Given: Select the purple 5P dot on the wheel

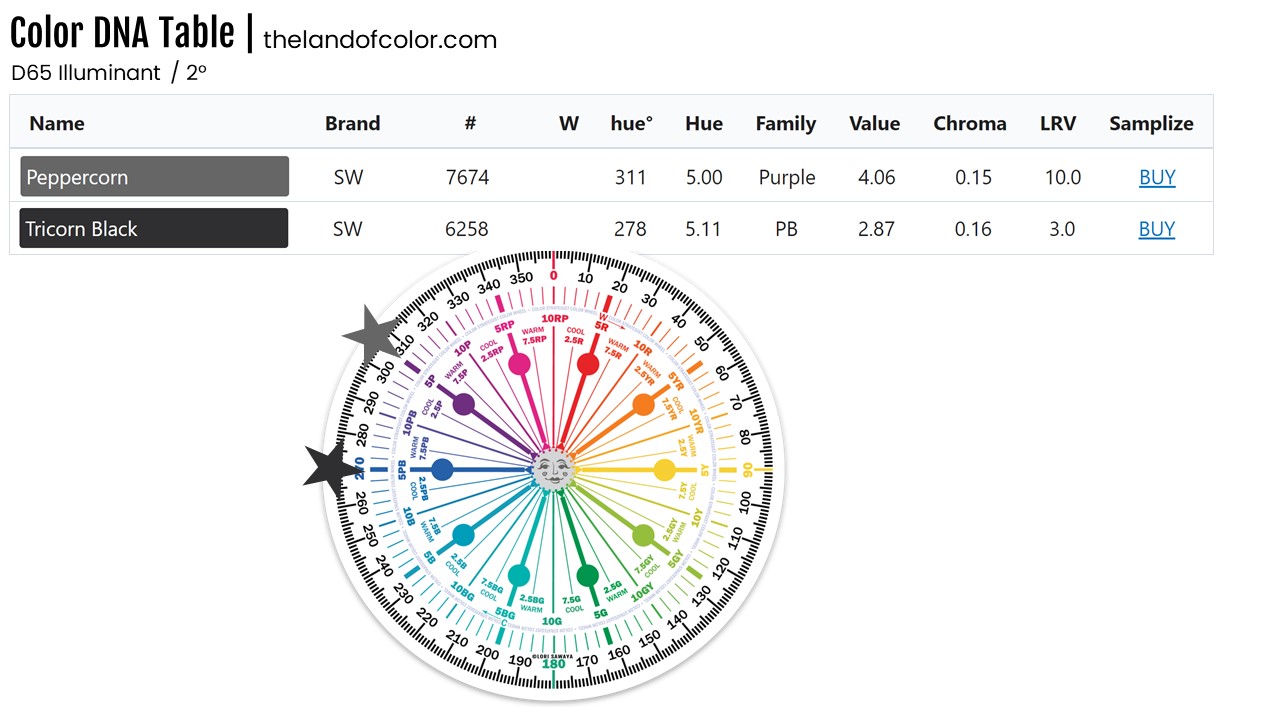Looking at the screenshot, I should [463, 405].
